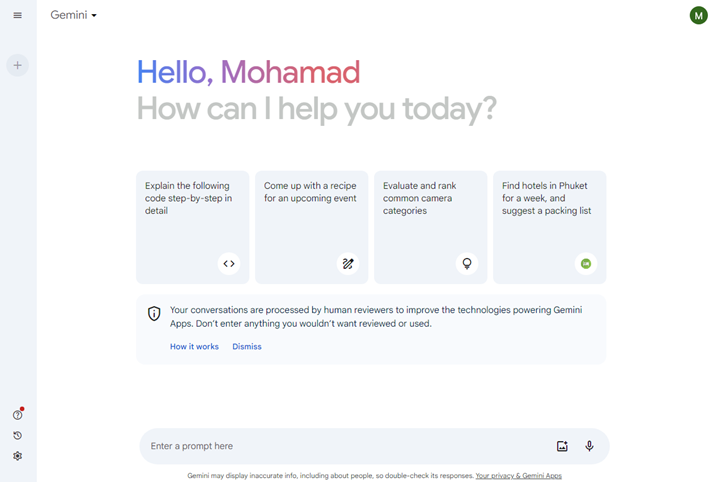Open the hamburger main menu
This screenshot has height=482, width=713.
[17, 15]
